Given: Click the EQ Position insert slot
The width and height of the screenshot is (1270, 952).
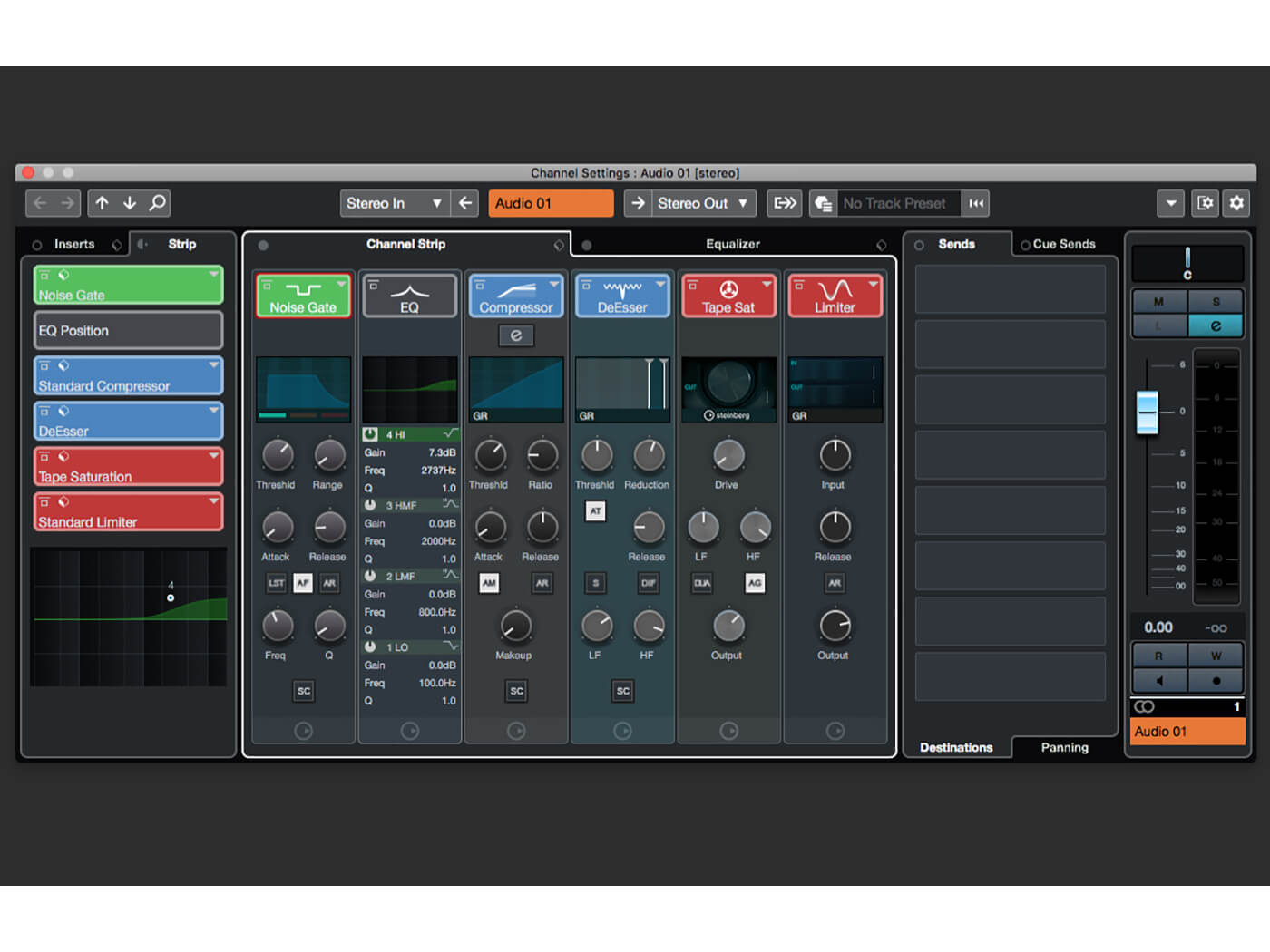Looking at the screenshot, I should point(128,330).
